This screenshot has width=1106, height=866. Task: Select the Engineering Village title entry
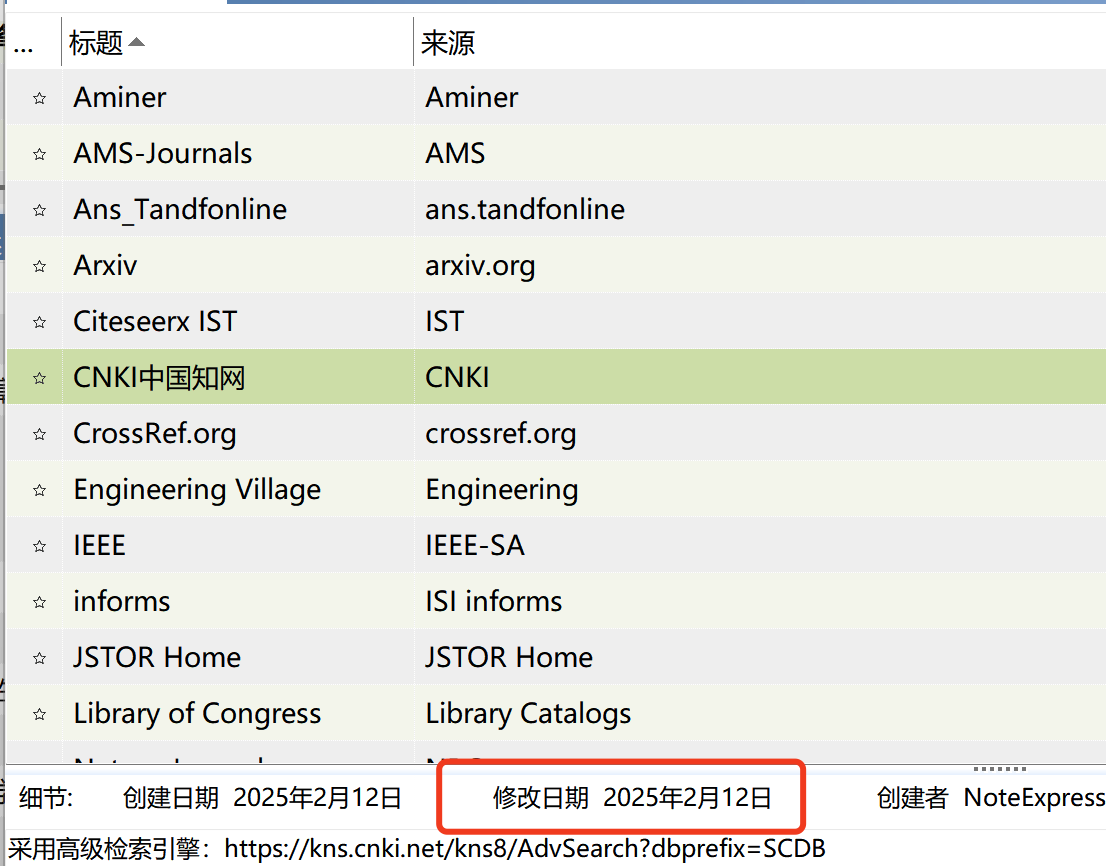[197, 489]
